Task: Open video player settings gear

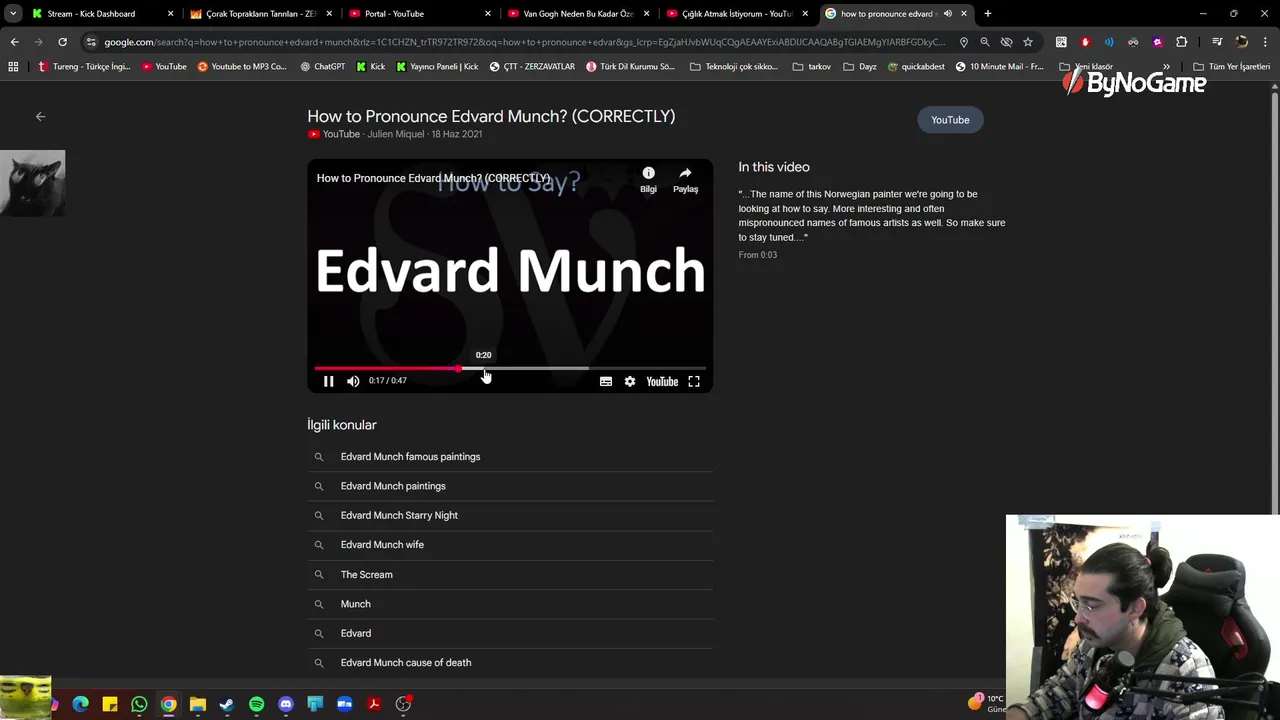Action: [630, 381]
